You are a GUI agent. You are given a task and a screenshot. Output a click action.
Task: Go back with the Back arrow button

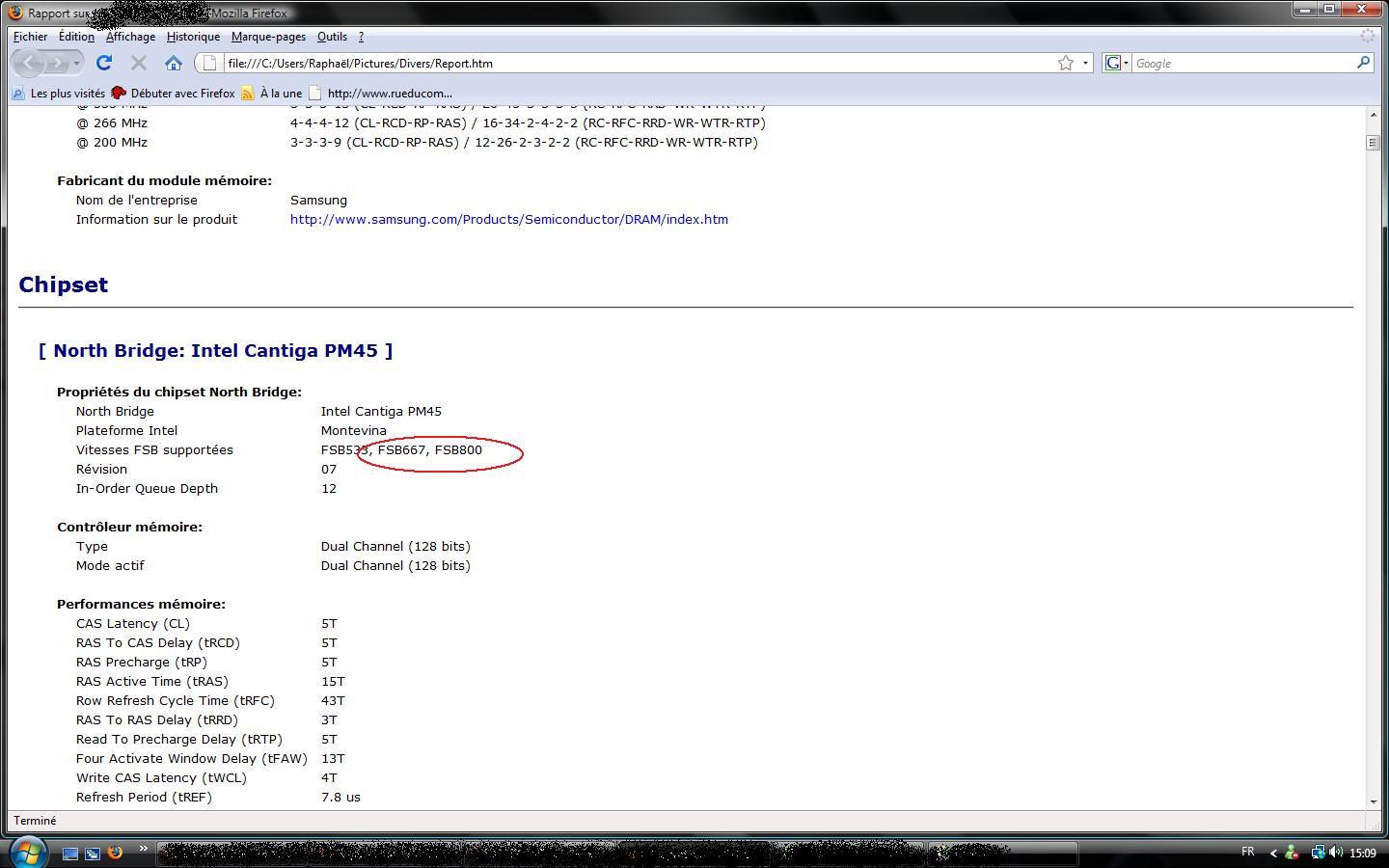point(30,63)
